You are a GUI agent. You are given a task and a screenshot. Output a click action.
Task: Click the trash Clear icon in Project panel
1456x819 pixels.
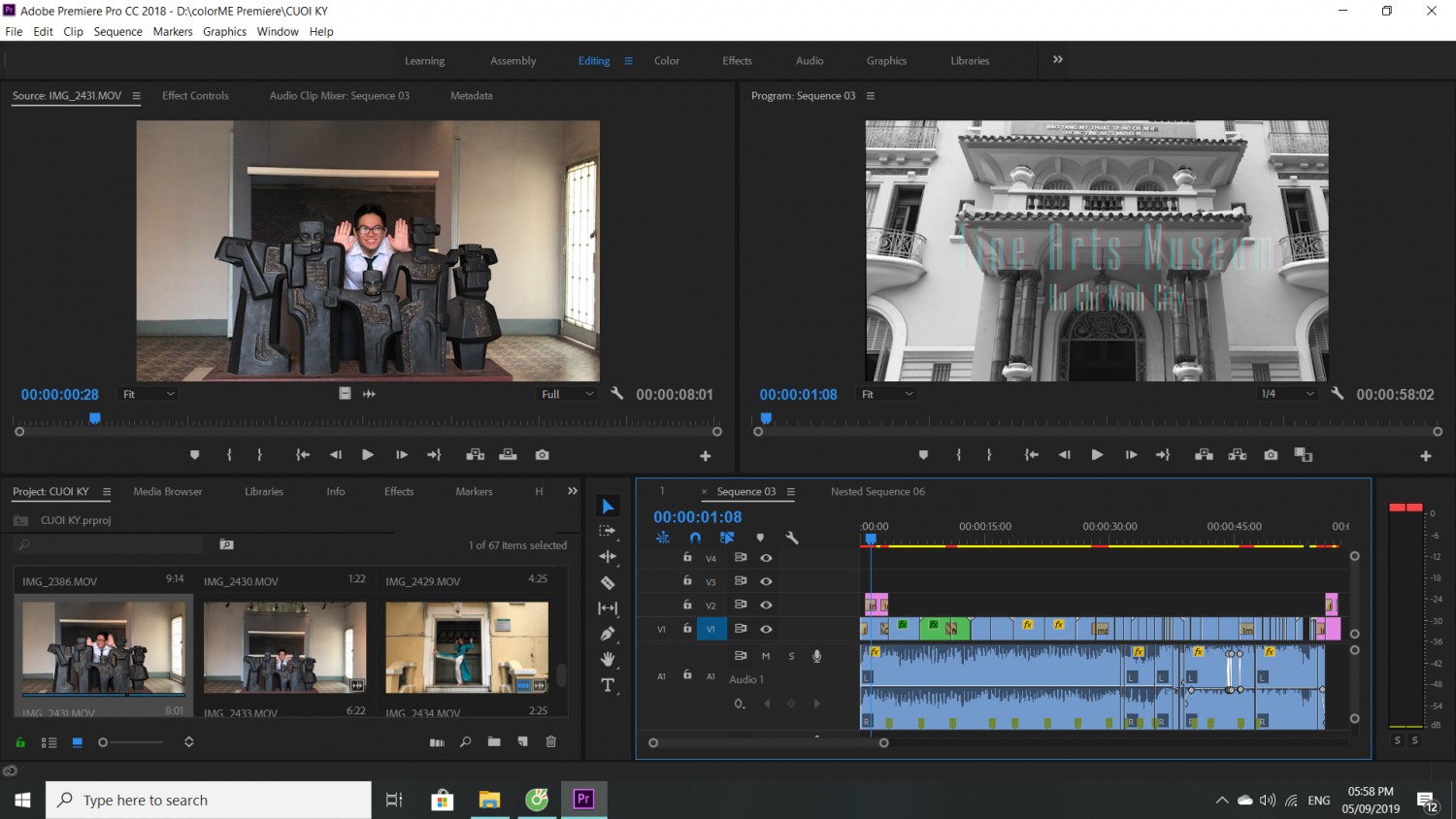[x=550, y=741]
